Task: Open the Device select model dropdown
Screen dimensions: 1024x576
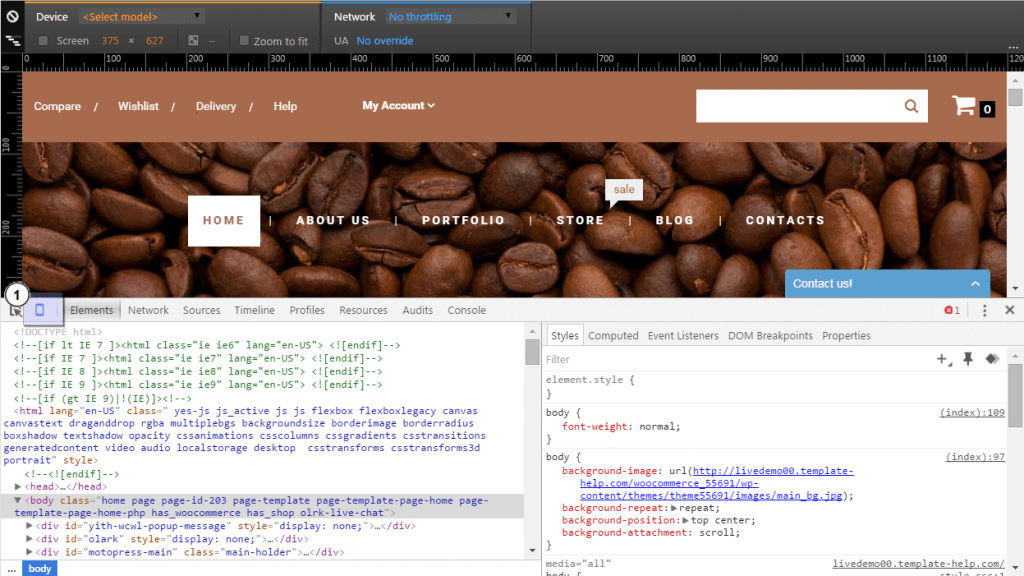Action: (142, 16)
